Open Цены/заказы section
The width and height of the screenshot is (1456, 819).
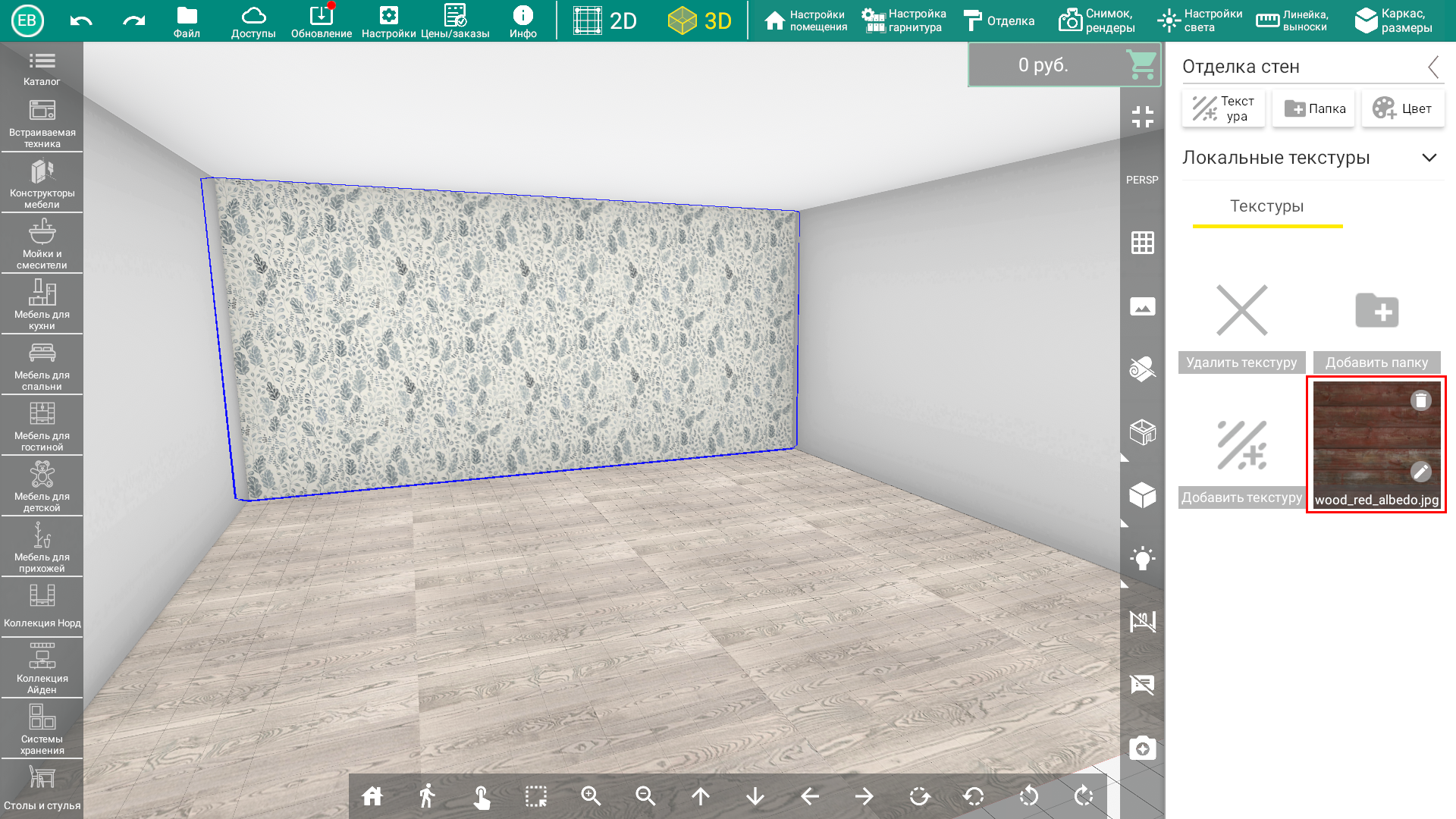455,21
